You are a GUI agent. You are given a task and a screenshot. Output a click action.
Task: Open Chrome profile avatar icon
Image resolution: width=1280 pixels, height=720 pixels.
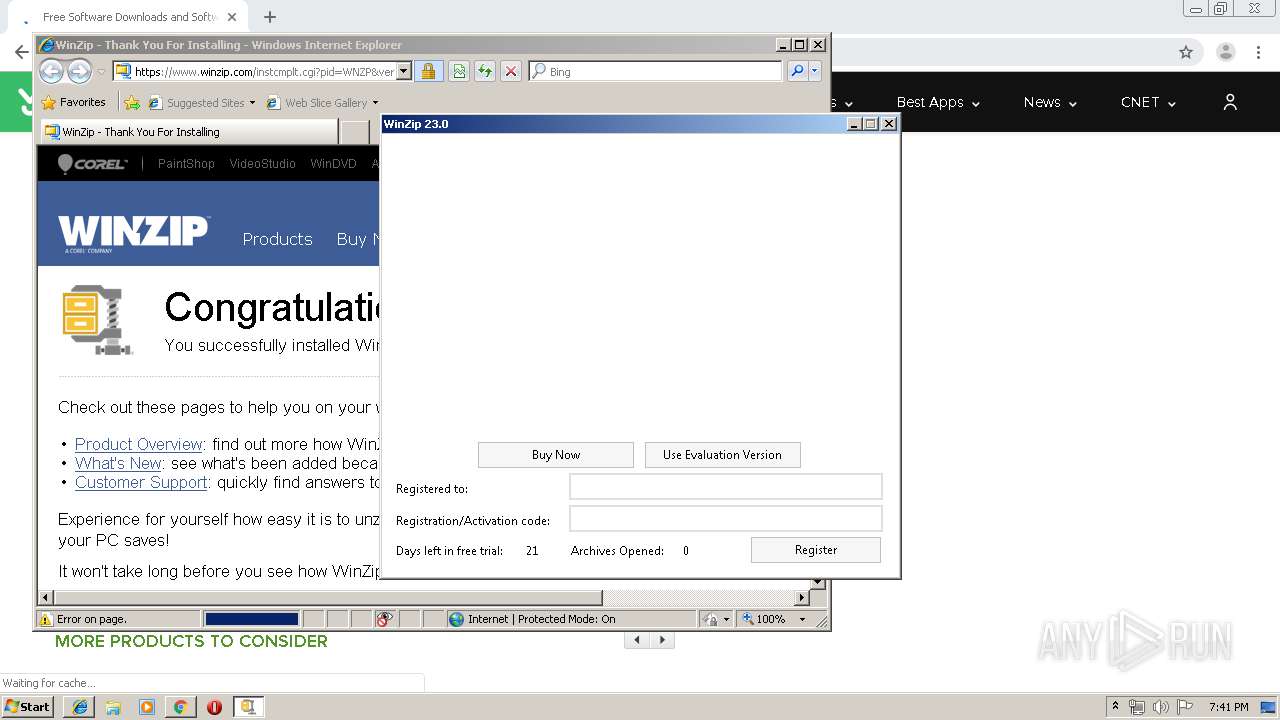(1225, 52)
